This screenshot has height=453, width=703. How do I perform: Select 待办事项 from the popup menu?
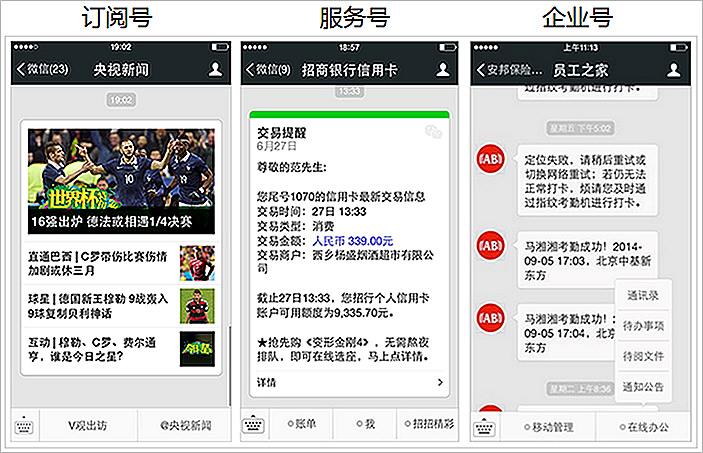pyautogui.click(x=643, y=326)
